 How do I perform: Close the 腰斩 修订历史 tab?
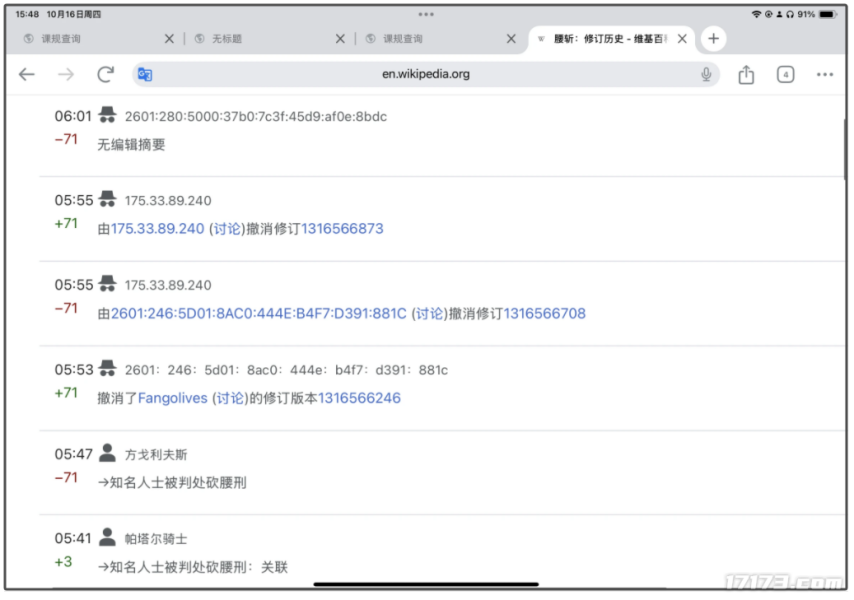pyautogui.click(x=682, y=39)
